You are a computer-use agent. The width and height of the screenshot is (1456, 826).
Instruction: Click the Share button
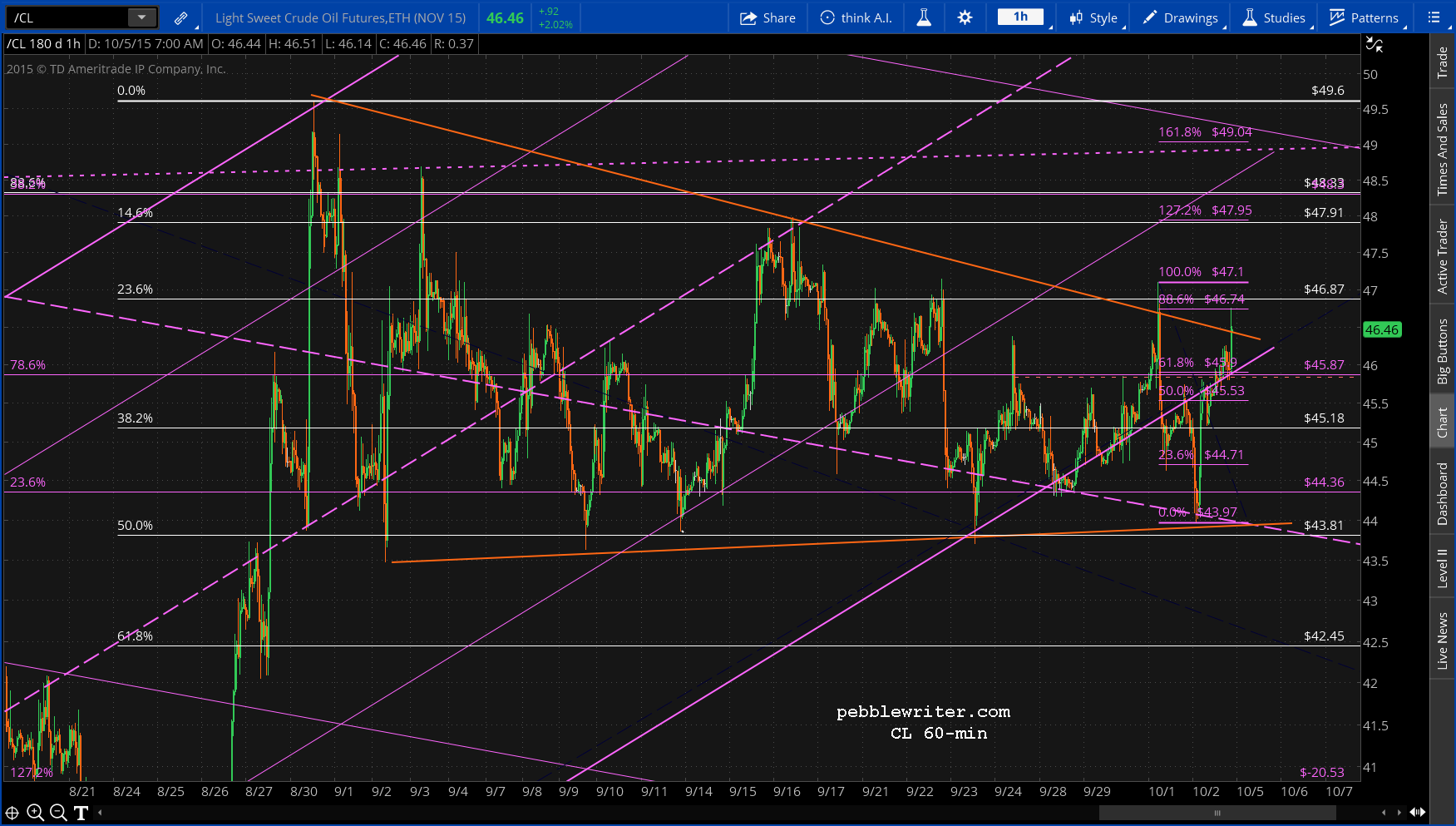pyautogui.click(x=767, y=17)
